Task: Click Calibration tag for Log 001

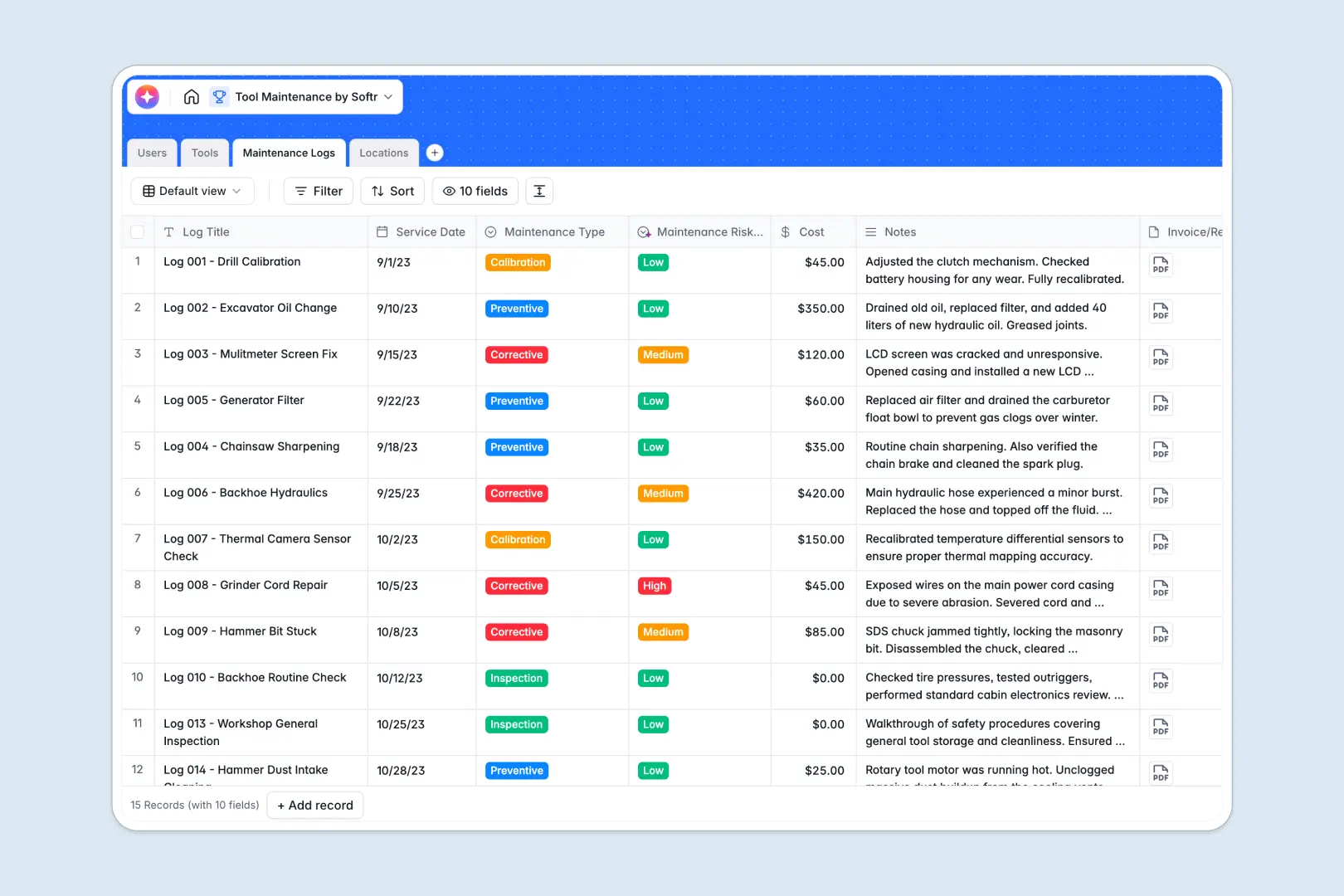Action: (x=518, y=262)
